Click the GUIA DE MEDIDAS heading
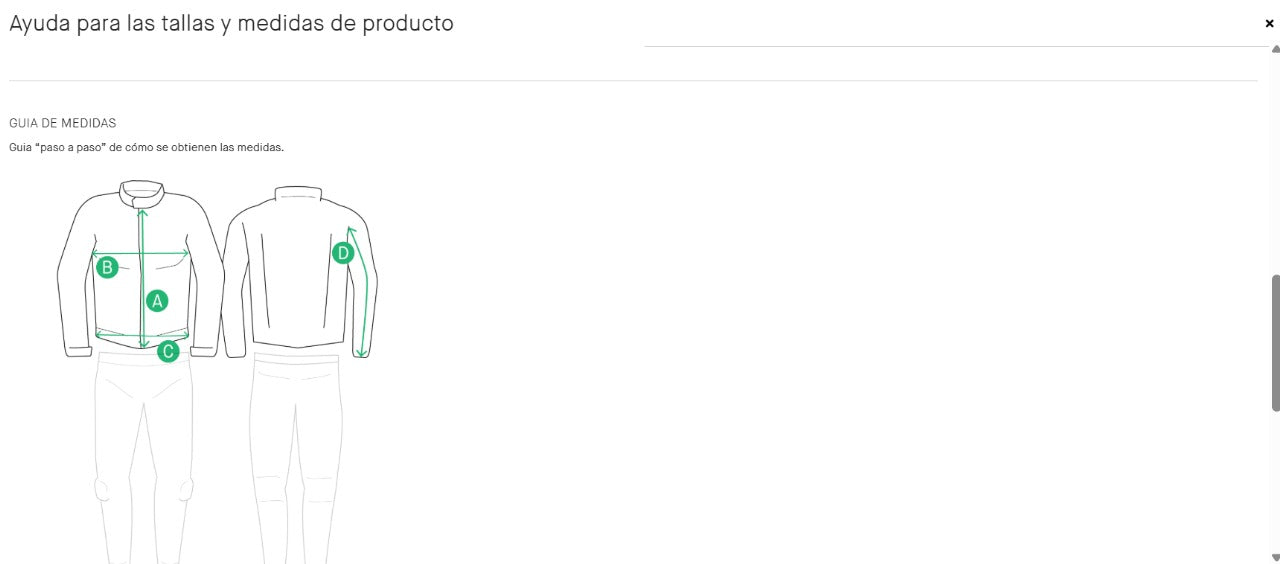 (x=63, y=123)
